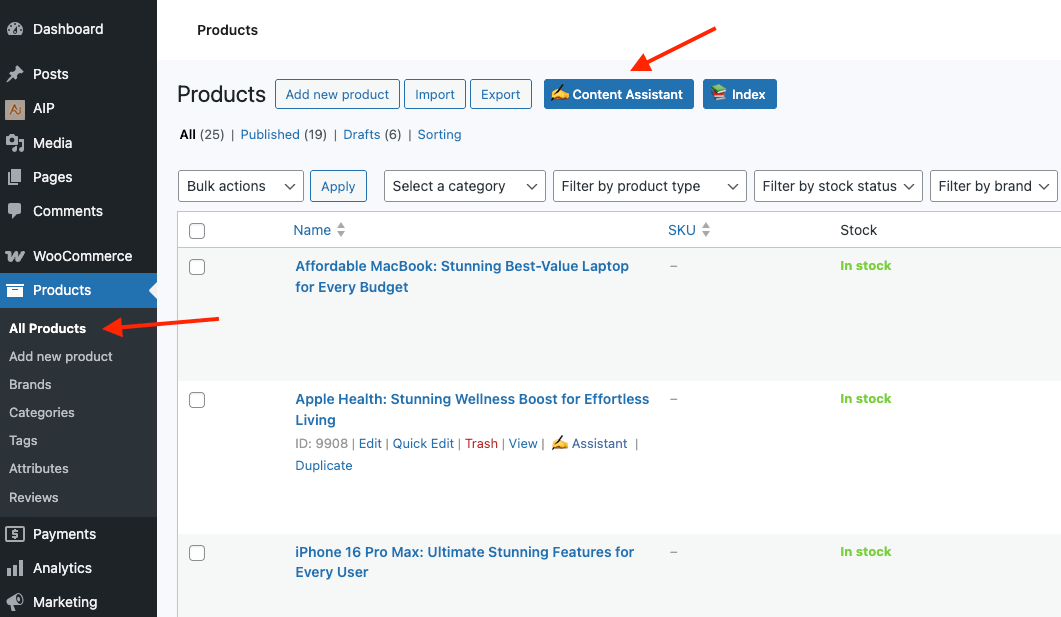Image resolution: width=1061 pixels, height=617 pixels.
Task: Show the Drafts products filter
Action: tap(362, 135)
